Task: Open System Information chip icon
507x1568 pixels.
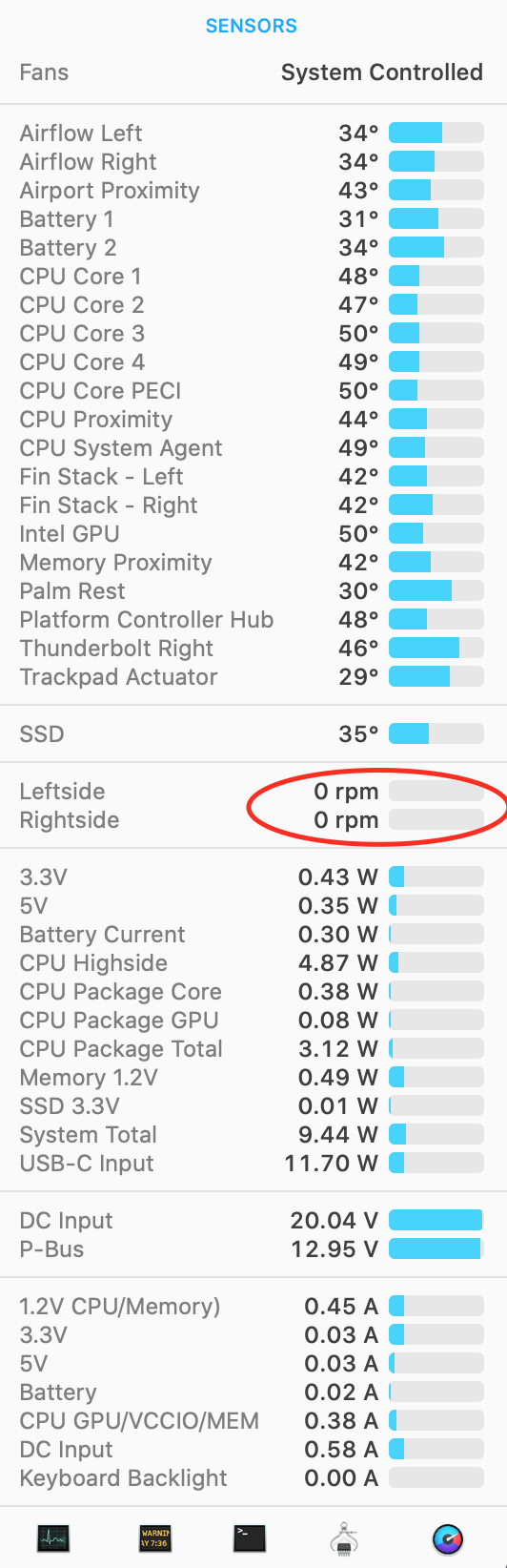Action: point(344,1538)
